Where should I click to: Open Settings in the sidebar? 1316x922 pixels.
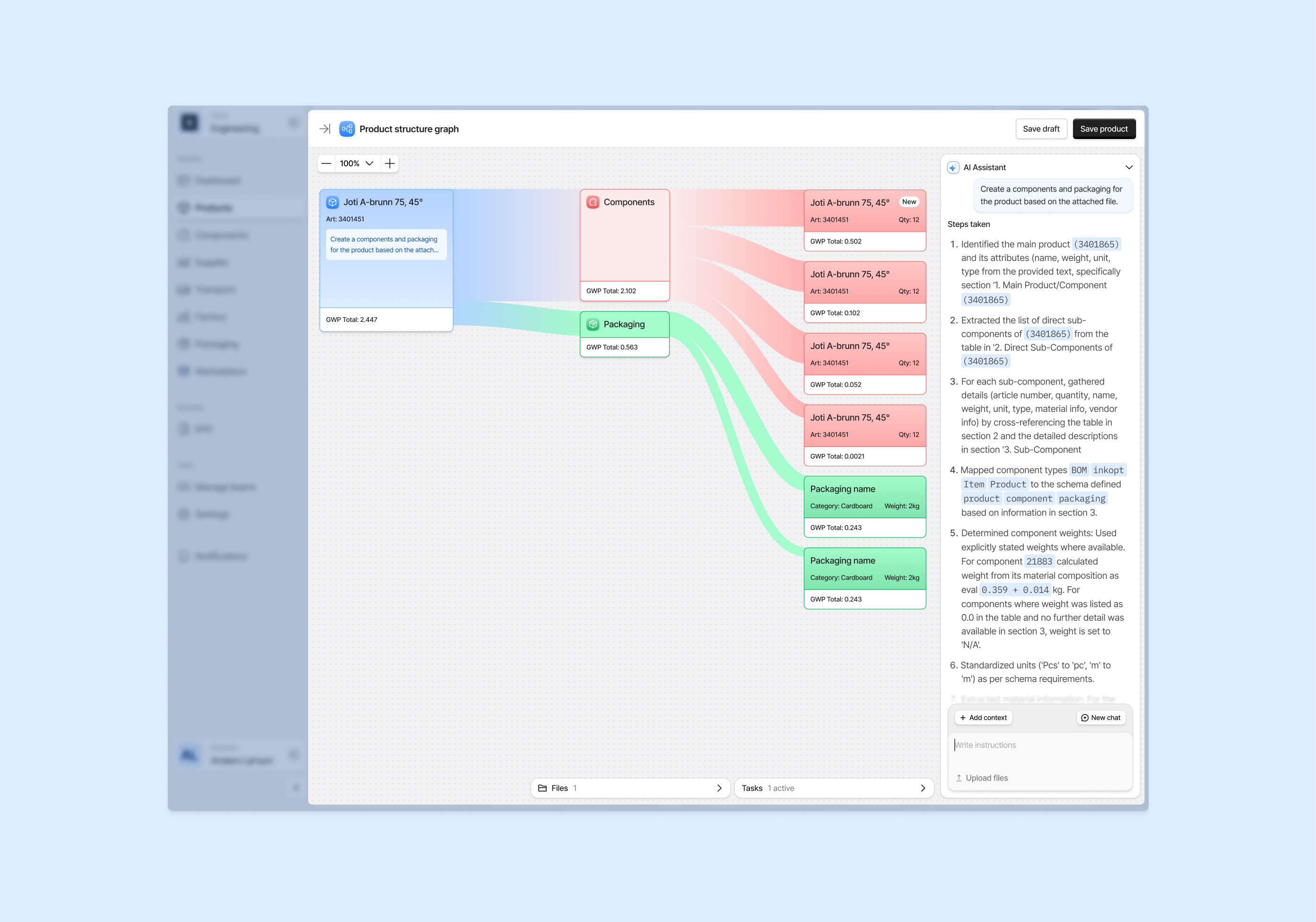tap(238, 514)
